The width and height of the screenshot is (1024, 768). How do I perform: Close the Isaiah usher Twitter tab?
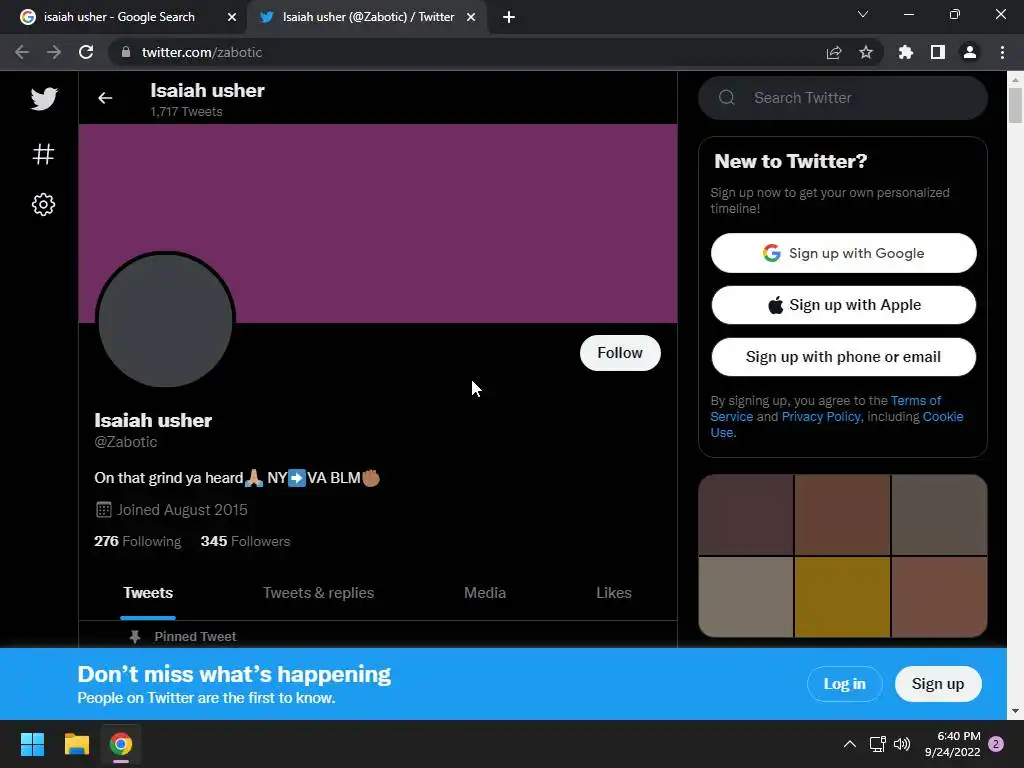pyautogui.click(x=471, y=18)
